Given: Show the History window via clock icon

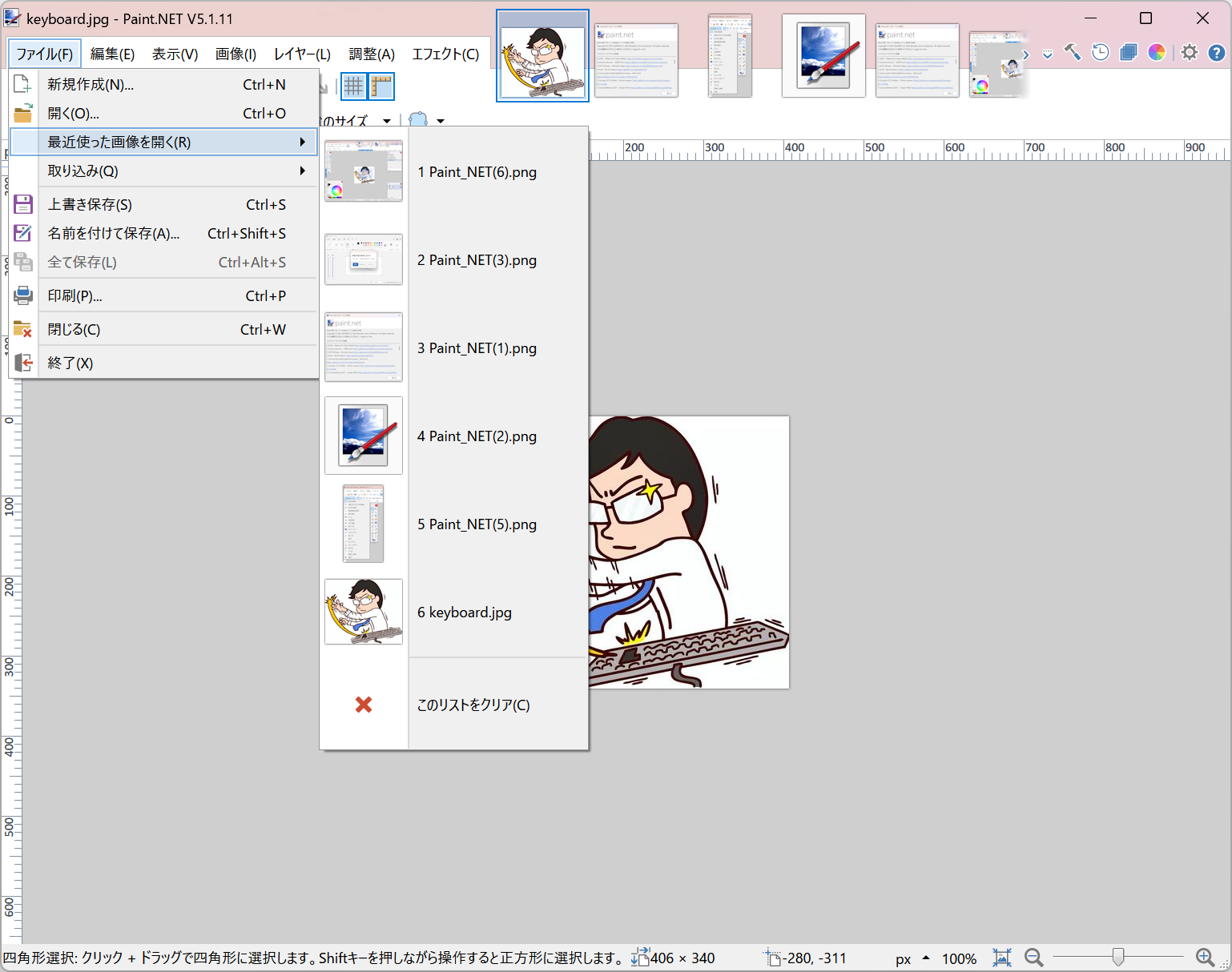Looking at the screenshot, I should coord(1101,53).
